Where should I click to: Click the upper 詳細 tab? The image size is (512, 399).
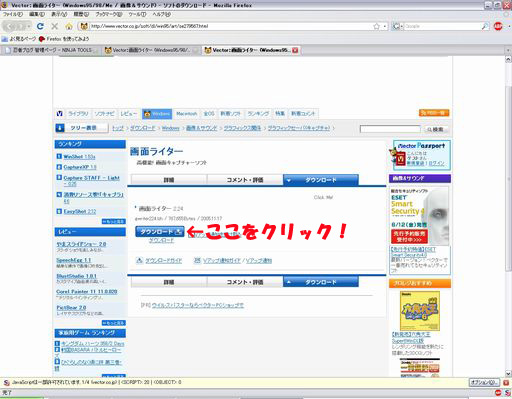169,180
